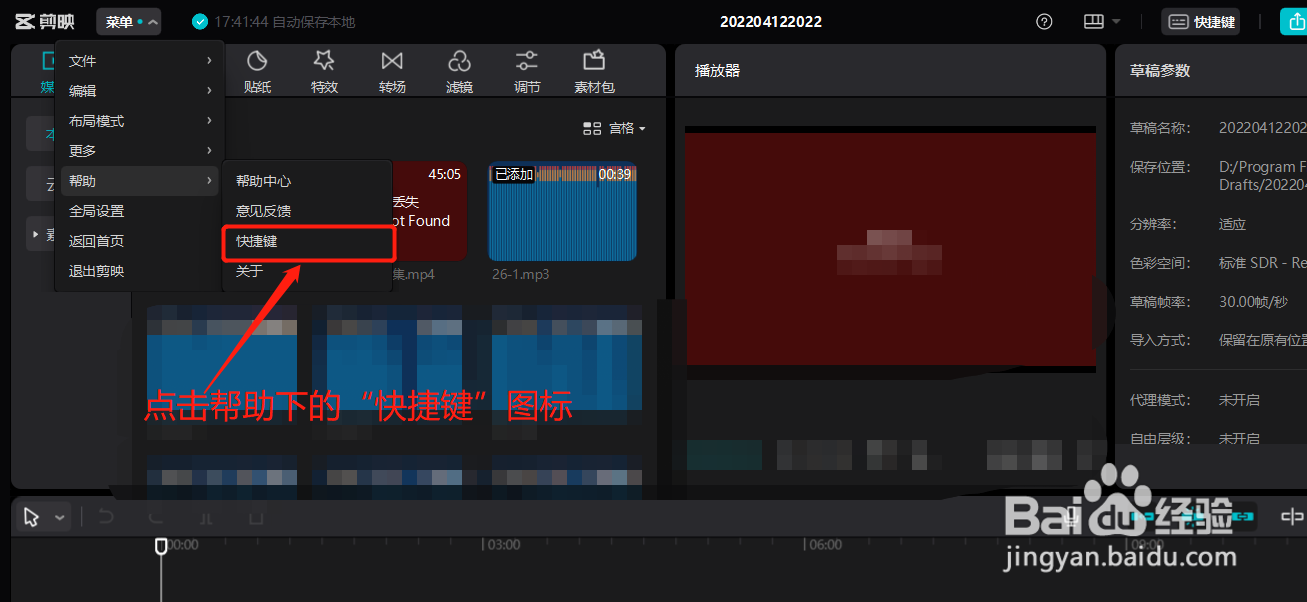Image resolution: width=1307 pixels, height=602 pixels.
Task: Click 快捷键 in the help submenu
Action: tap(308, 241)
